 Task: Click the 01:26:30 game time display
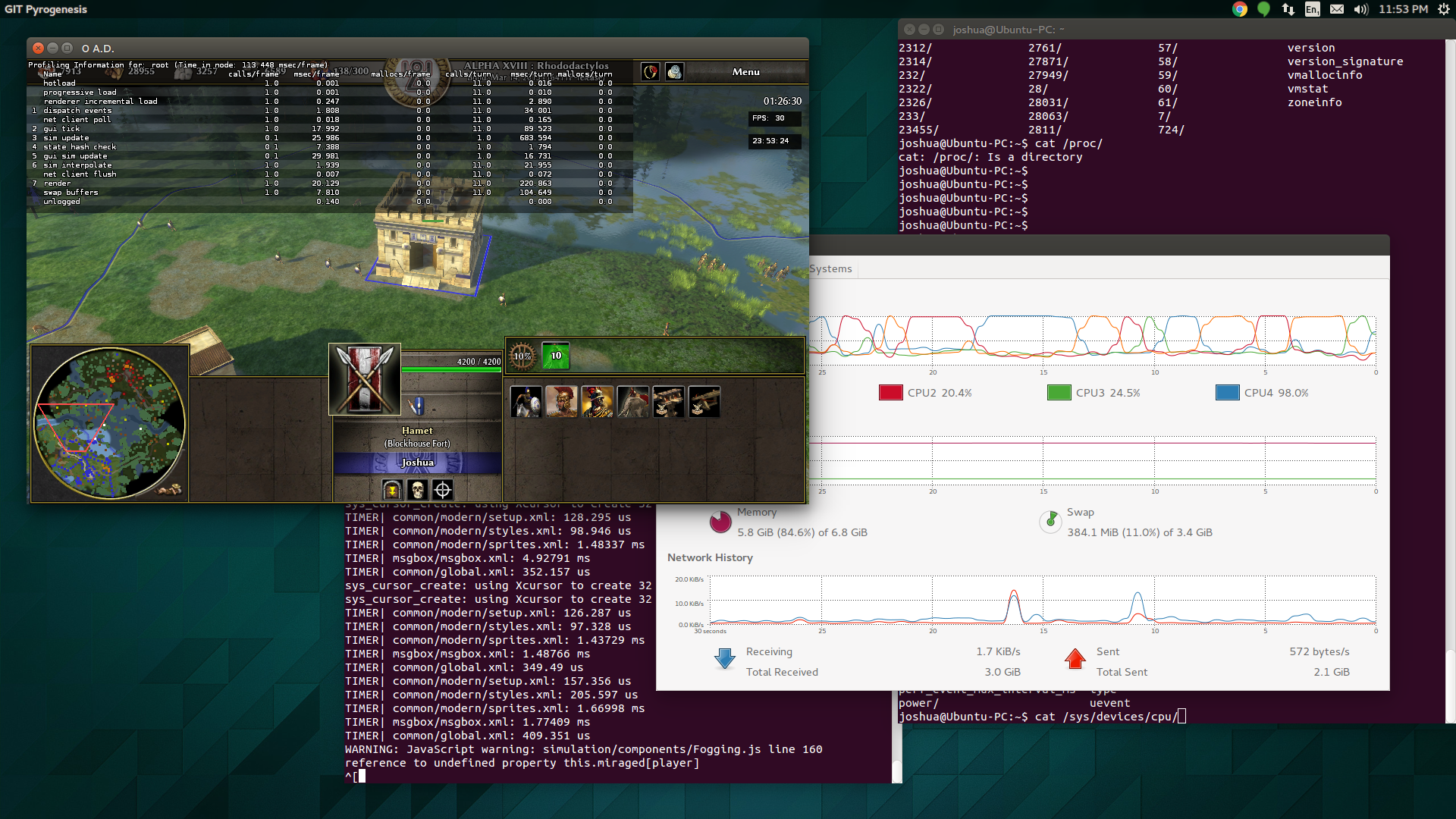tap(782, 101)
